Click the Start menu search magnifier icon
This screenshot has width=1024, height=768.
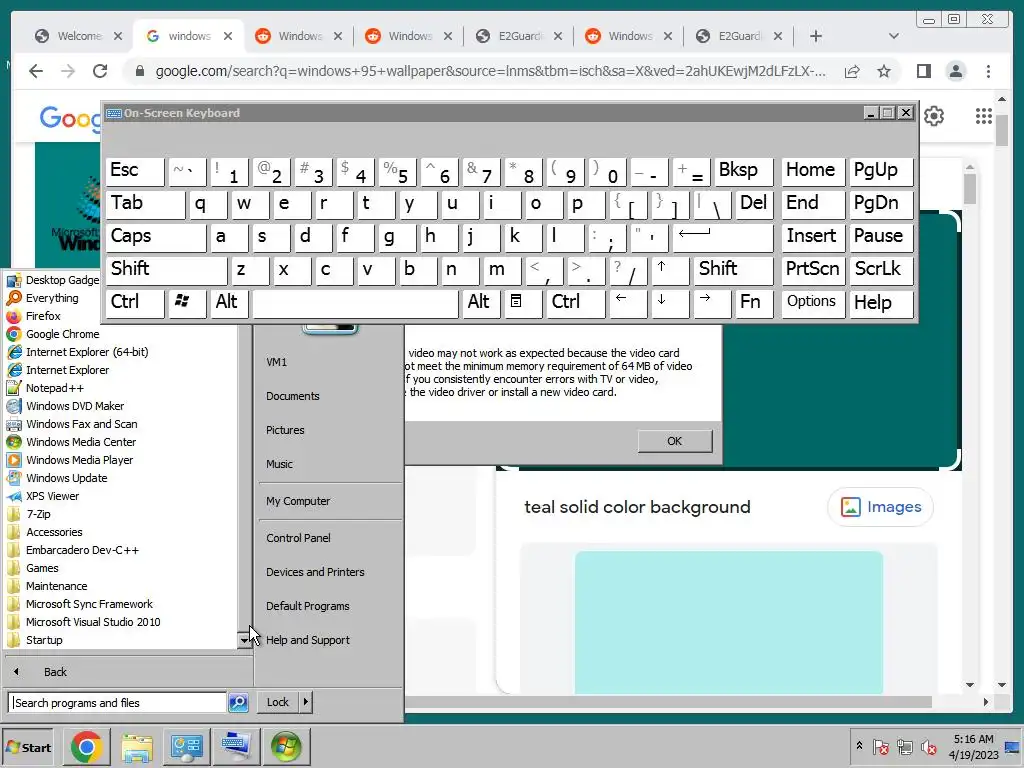(x=238, y=703)
